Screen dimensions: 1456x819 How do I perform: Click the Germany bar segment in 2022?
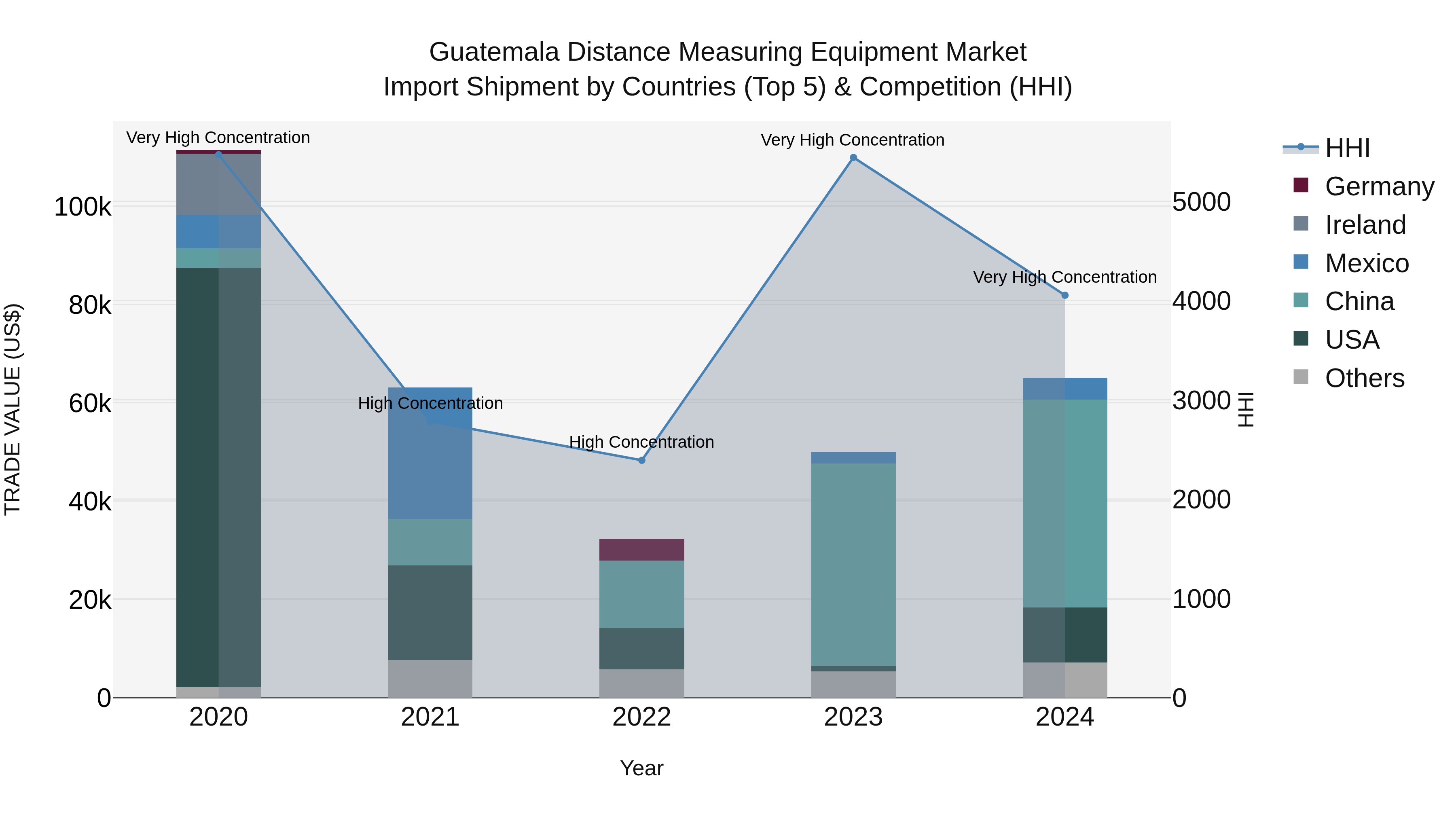pos(641,549)
